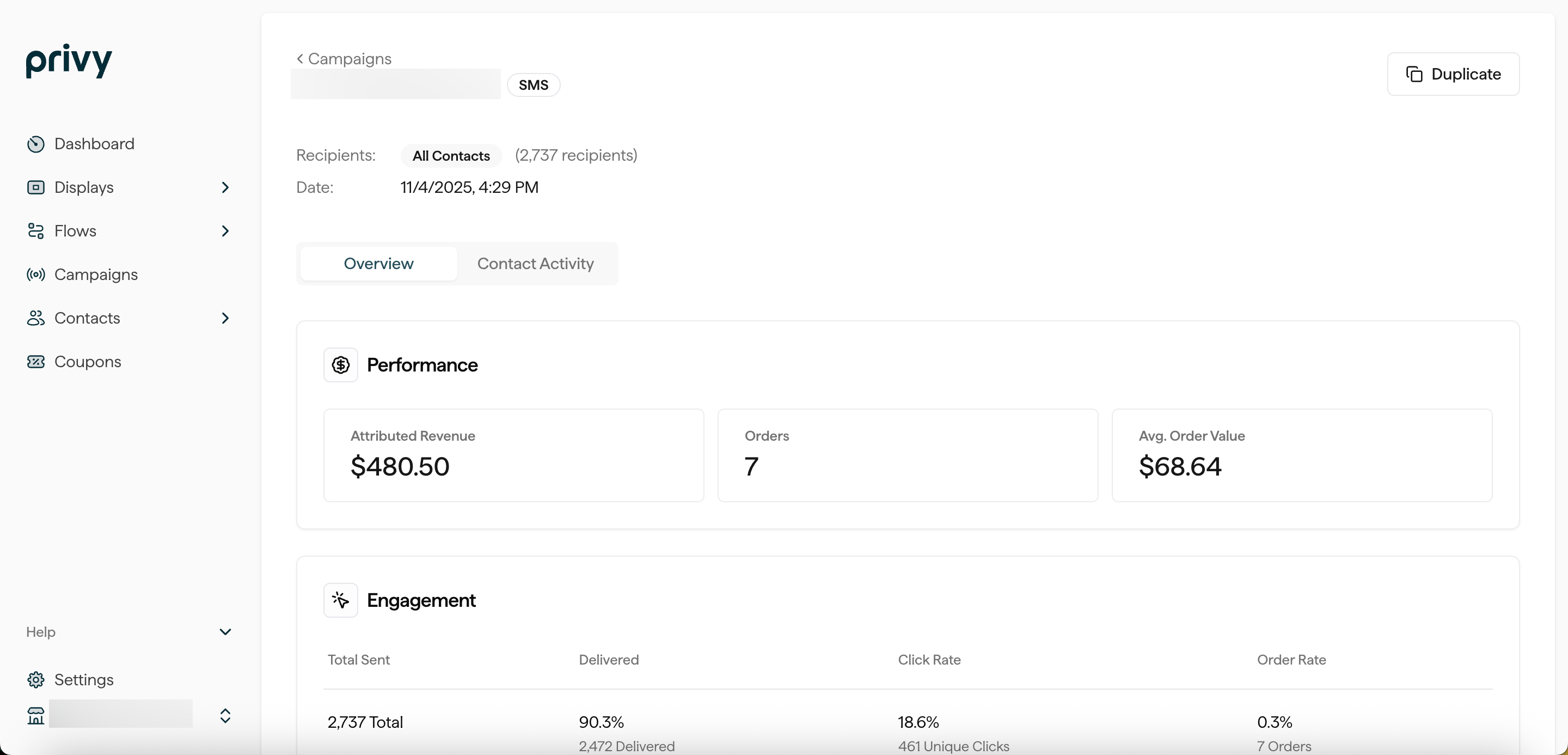Click the Privy logo
1568x755 pixels.
[x=69, y=61]
